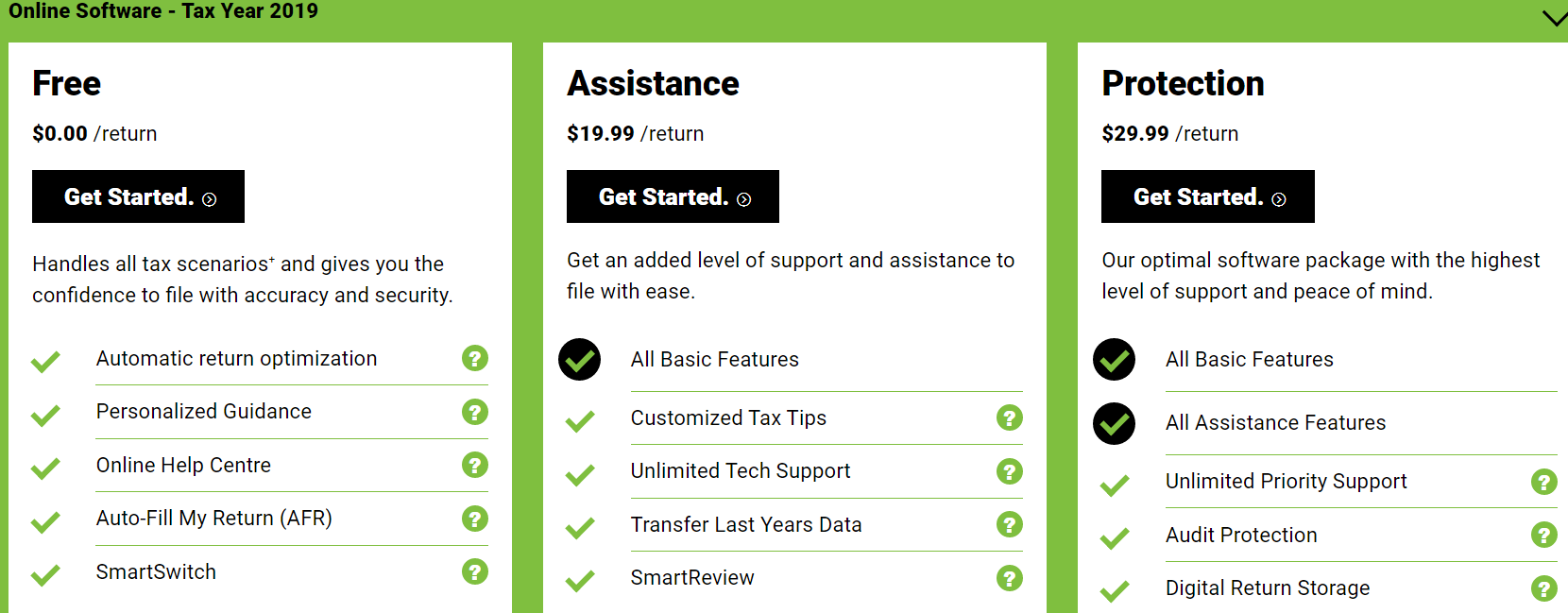Open help for Transfer Last Years Data
This screenshot has height=613, width=1568.
tap(1010, 524)
